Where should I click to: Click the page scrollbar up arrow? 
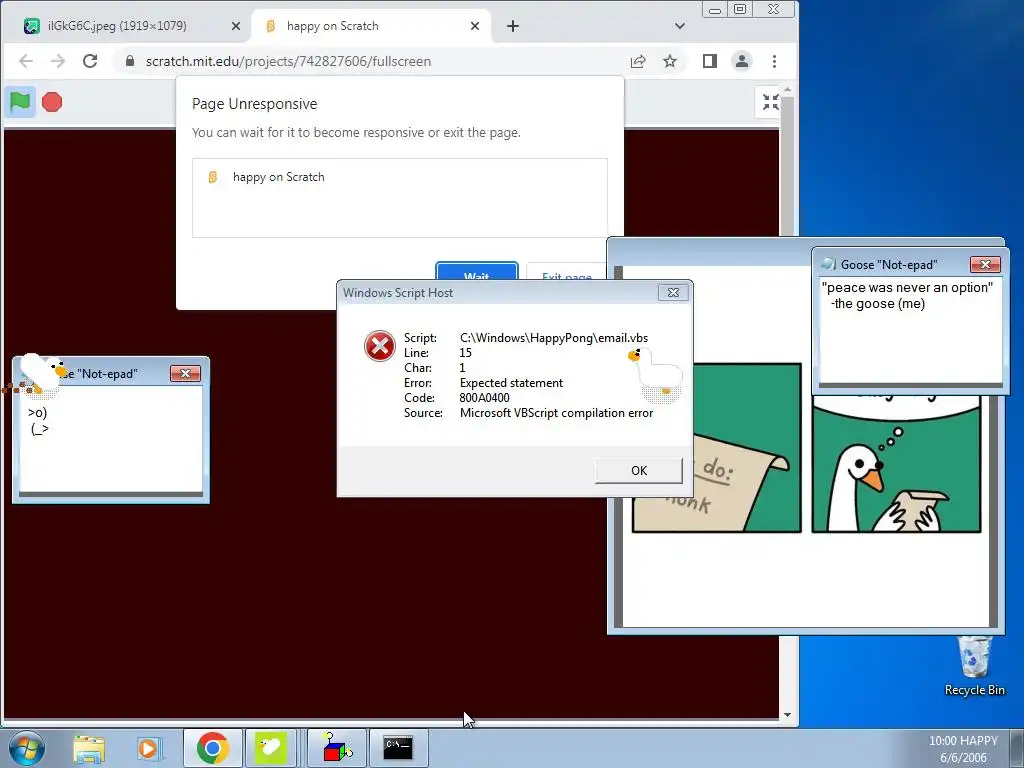(787, 89)
